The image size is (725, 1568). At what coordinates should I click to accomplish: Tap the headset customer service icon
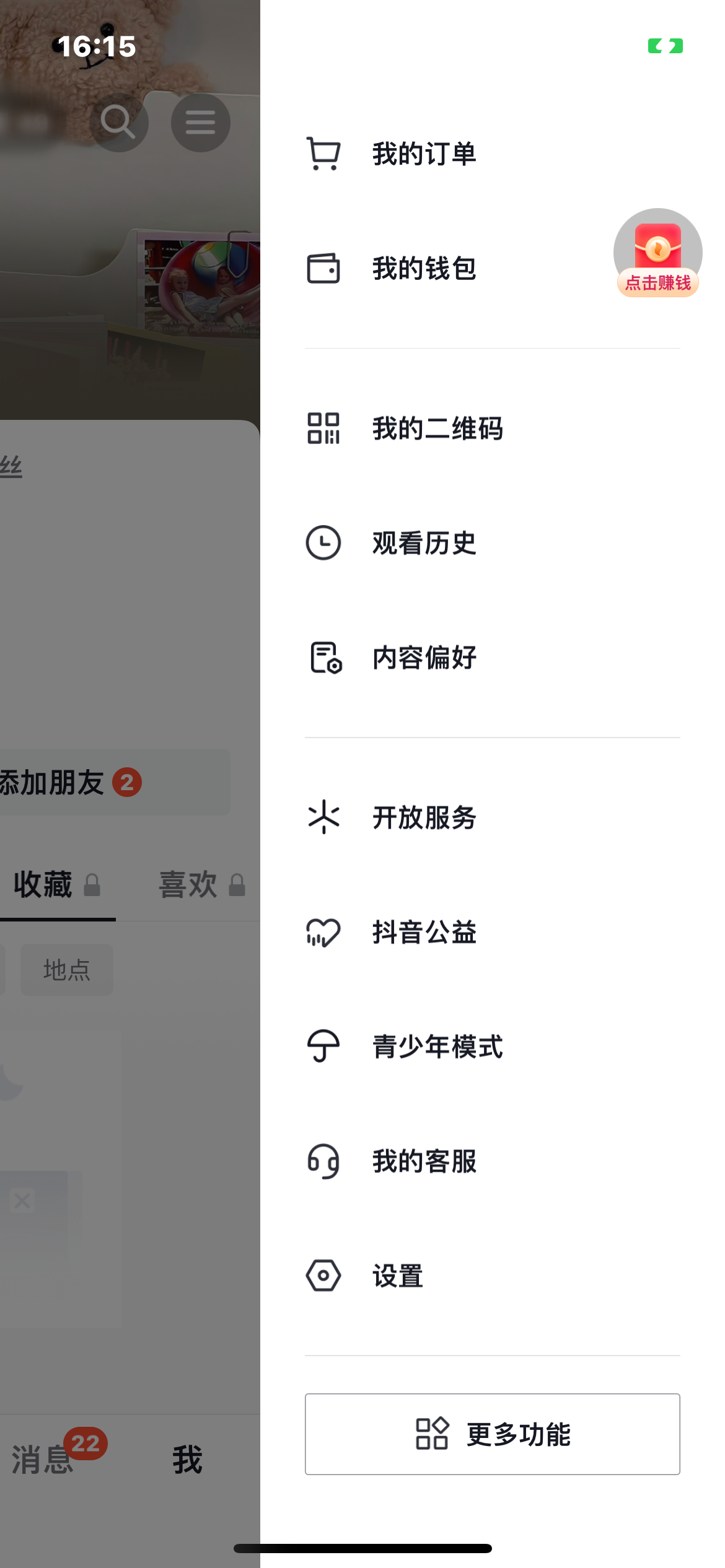click(323, 1161)
